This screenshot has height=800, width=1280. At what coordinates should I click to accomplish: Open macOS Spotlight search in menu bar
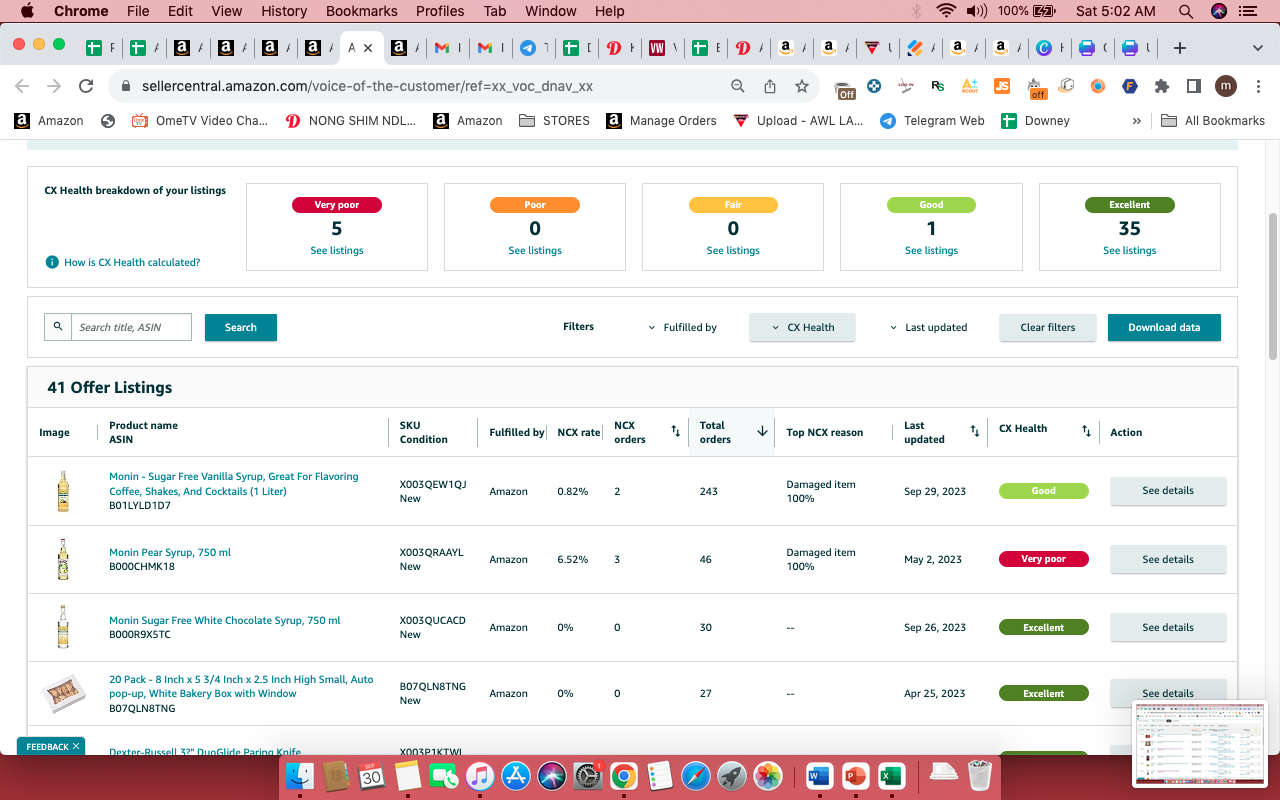1186,11
